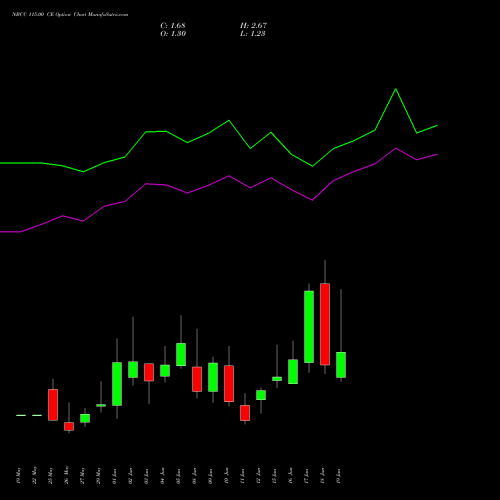Viewport: 500px width, 500px height.
Task: Select the tall red candle above 18 Jun
Action: tap(325, 324)
